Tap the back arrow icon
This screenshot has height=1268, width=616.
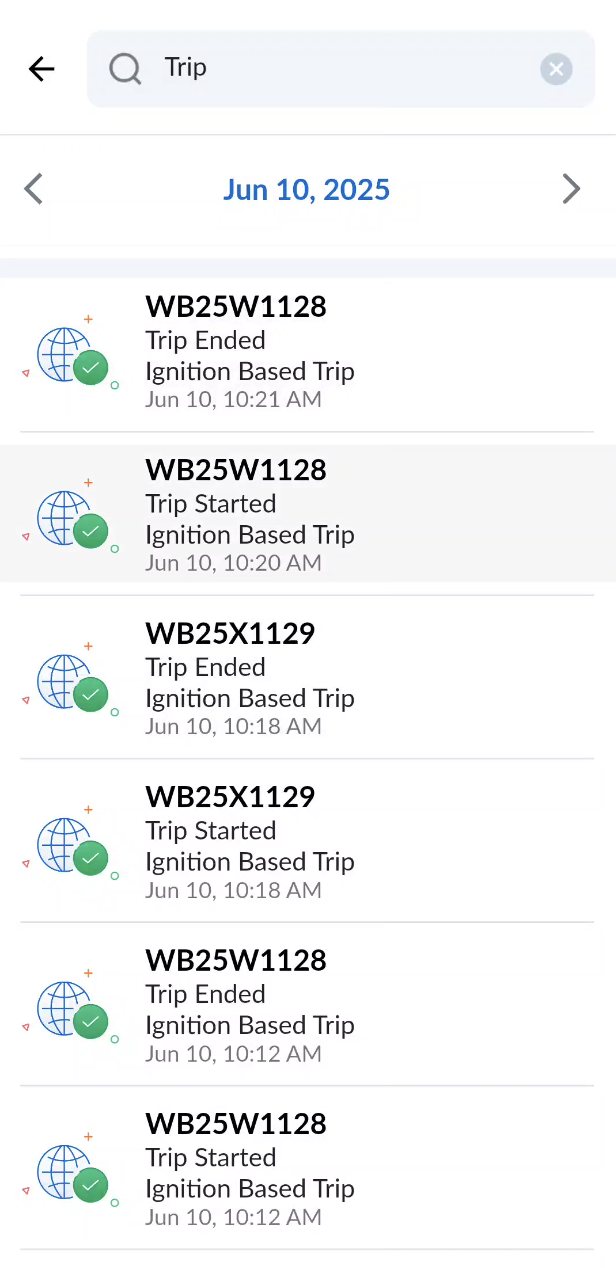42,69
